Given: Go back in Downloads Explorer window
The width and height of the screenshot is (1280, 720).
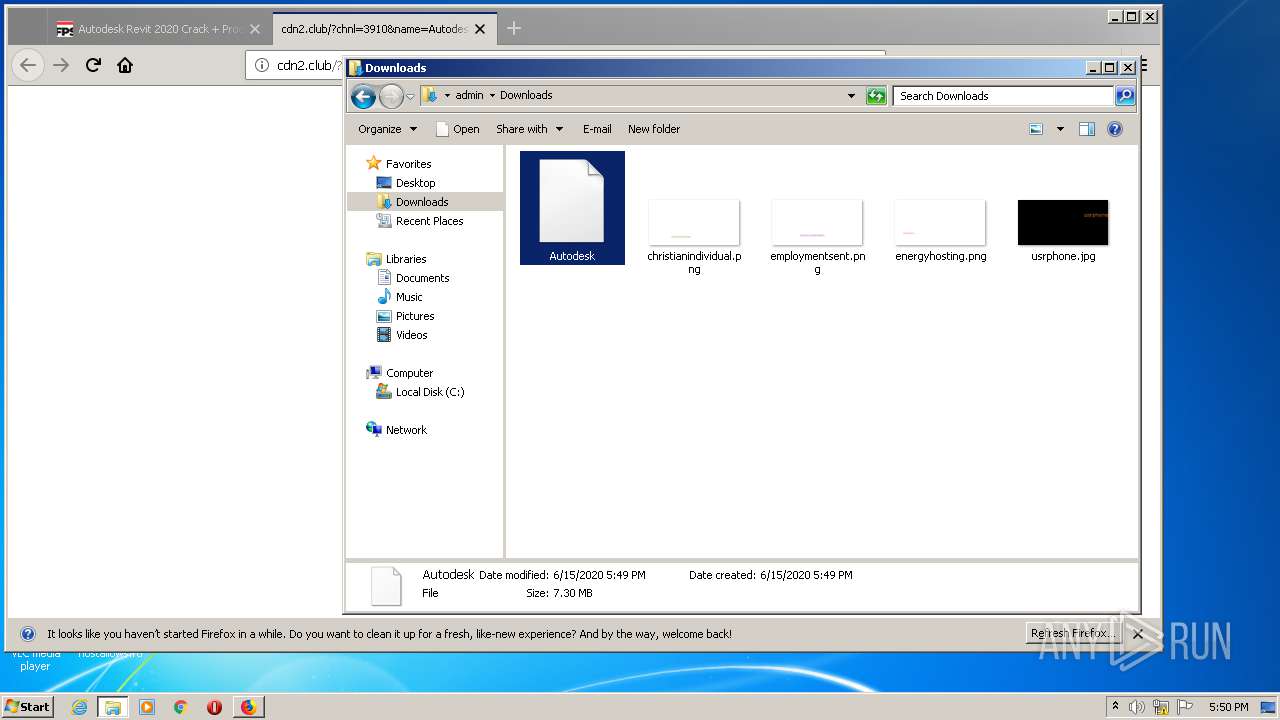Looking at the screenshot, I should pos(363,96).
